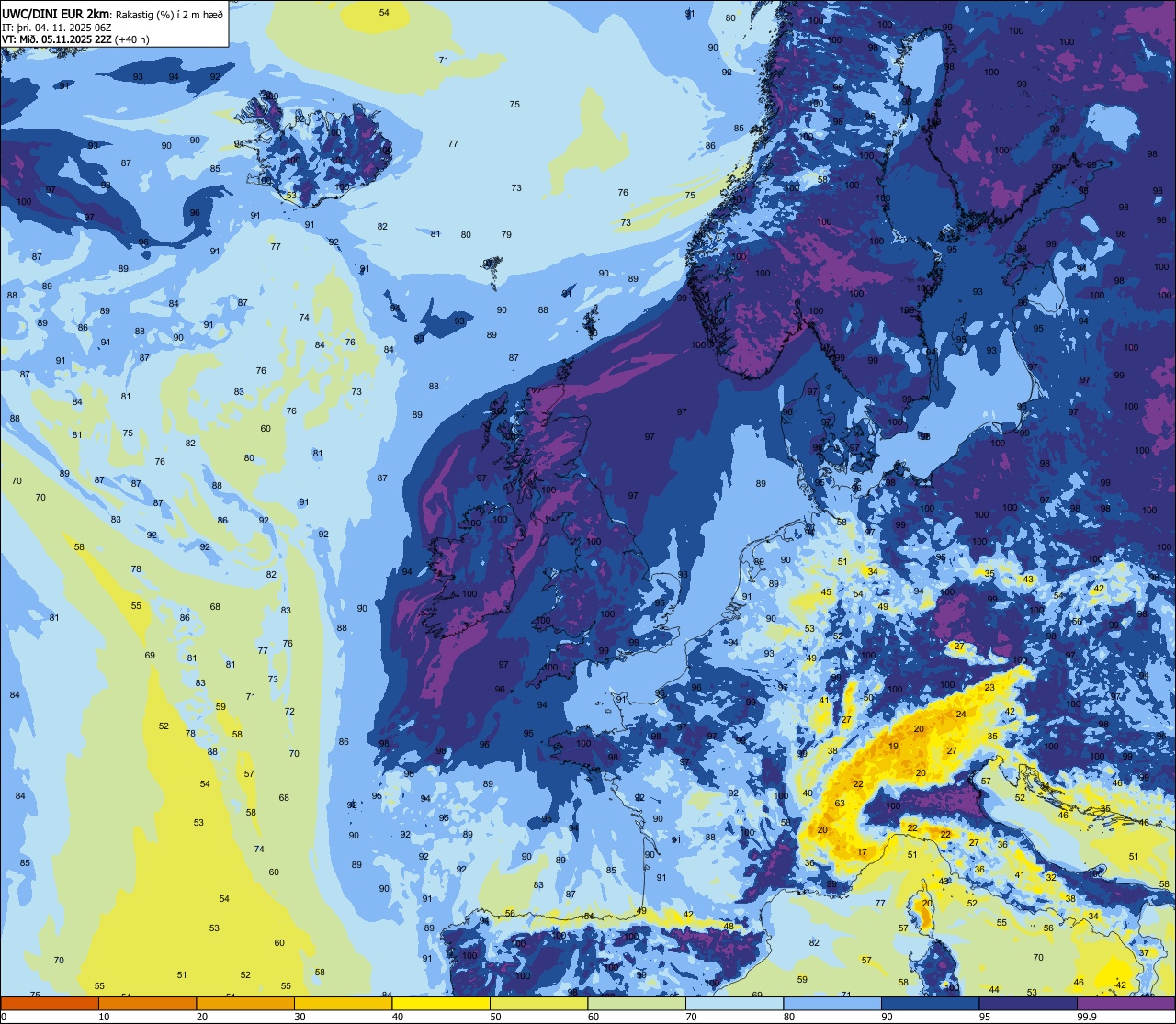This screenshot has height=1024, width=1176.
Task: Click the darkest orange 0–10 legend swatch
Action: point(50,1004)
